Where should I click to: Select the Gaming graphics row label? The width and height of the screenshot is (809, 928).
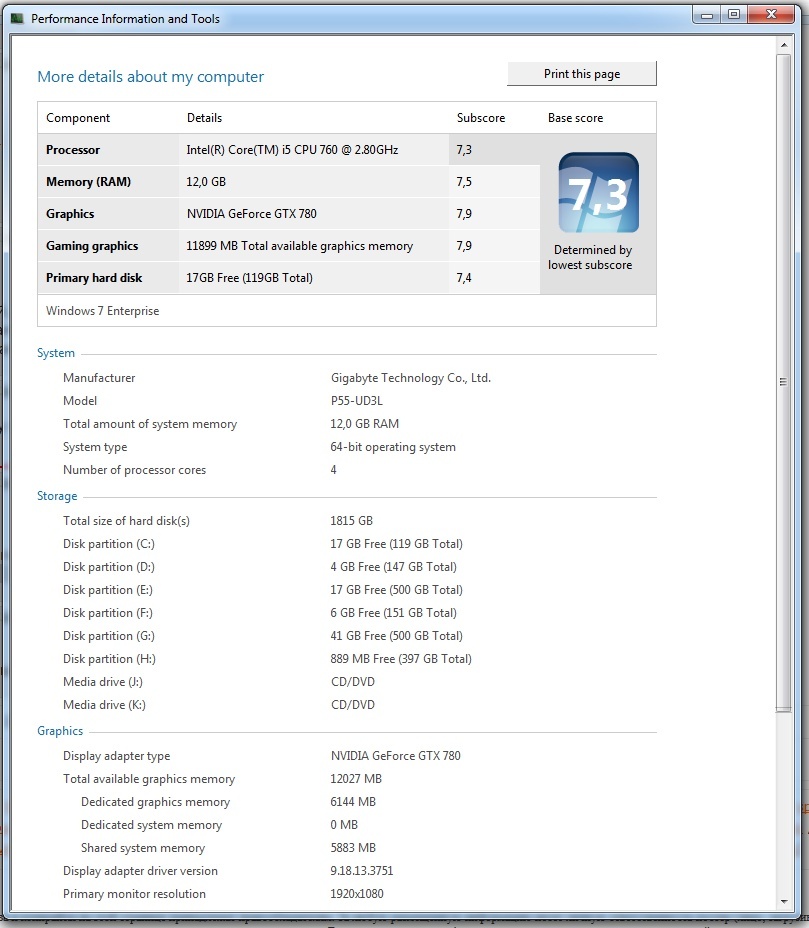92,246
